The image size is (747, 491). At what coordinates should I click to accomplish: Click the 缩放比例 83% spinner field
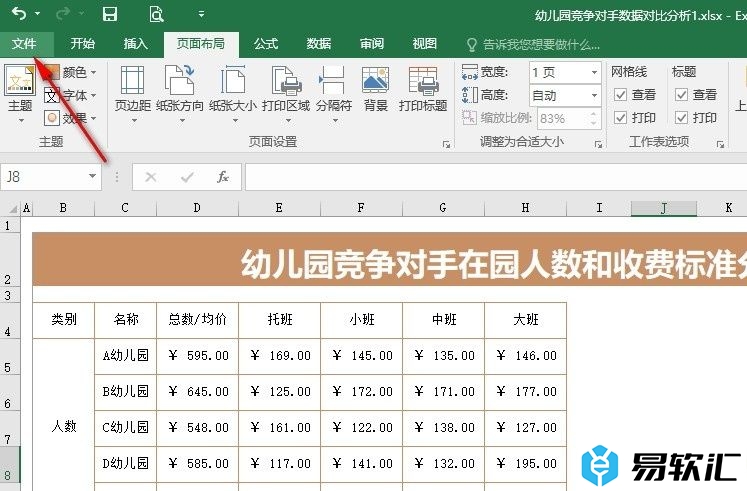(x=569, y=118)
